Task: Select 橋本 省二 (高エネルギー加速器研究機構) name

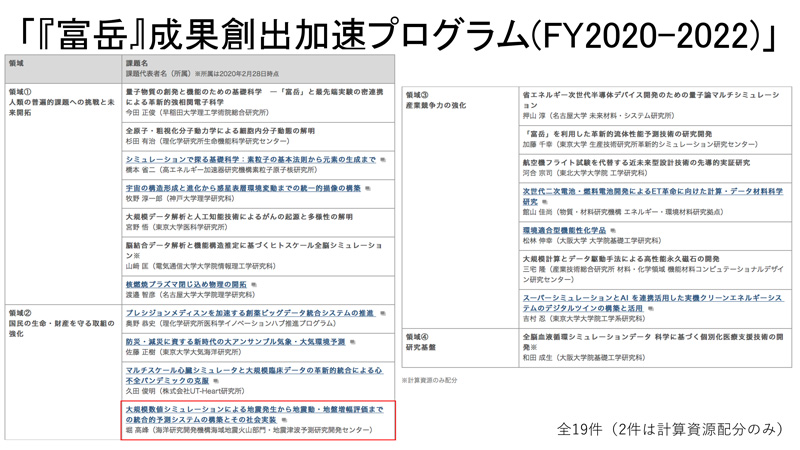Action: point(221,169)
